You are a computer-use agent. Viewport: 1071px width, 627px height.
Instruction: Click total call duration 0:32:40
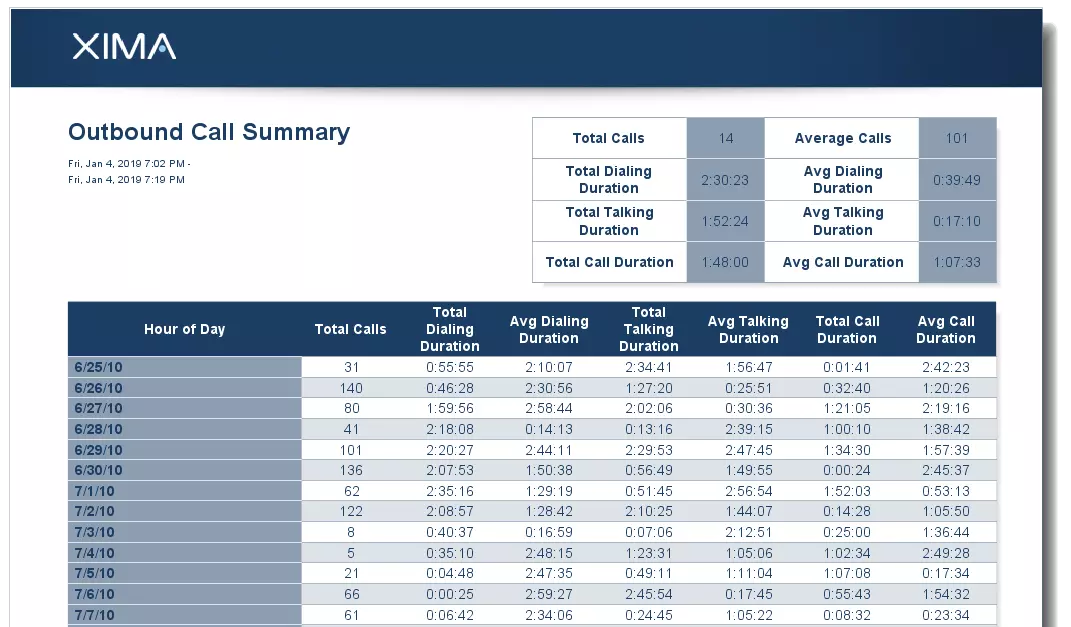(847, 388)
